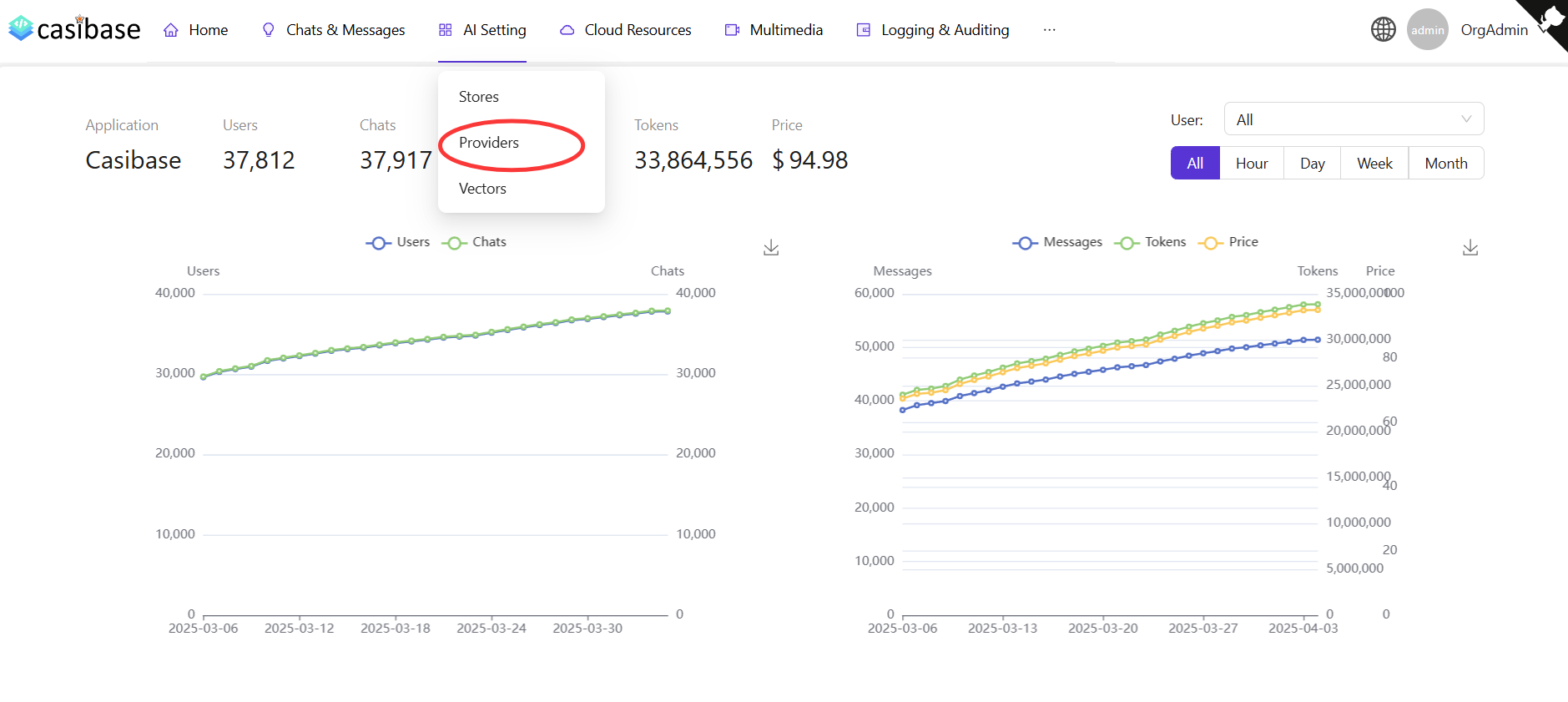Click the admin avatar icon
This screenshot has height=702, width=1568.
pos(1427,30)
